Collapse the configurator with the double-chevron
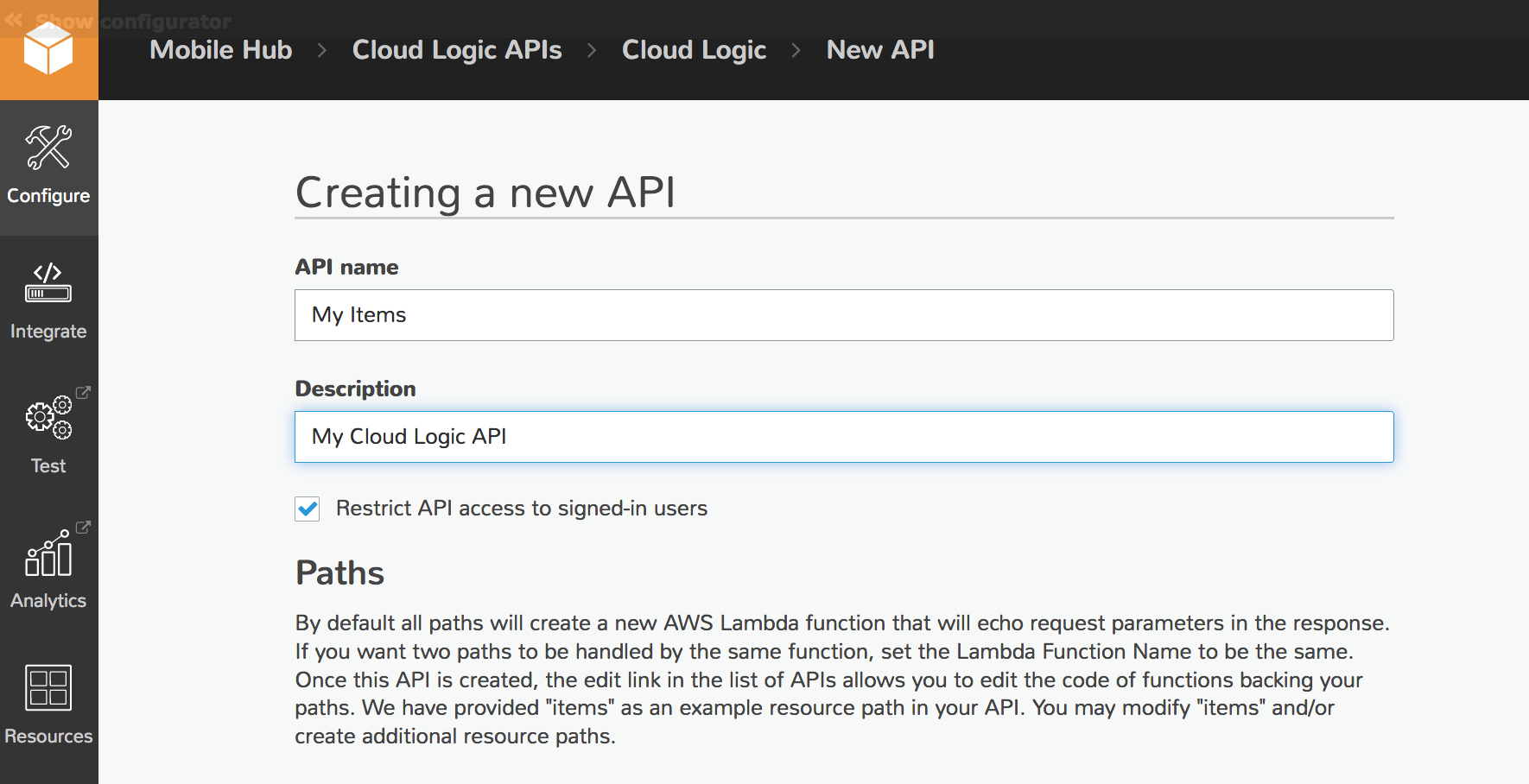Screen dimensions: 1529x784 coord(14,19)
